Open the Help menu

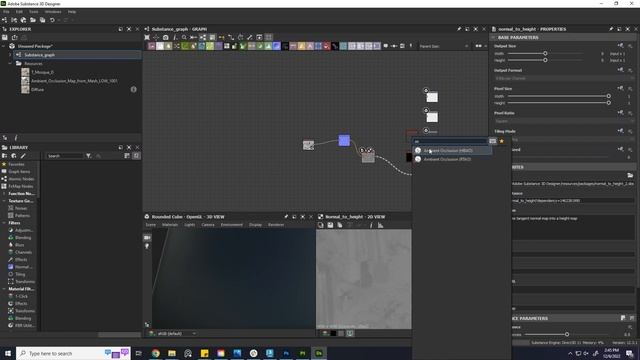coord(72,12)
